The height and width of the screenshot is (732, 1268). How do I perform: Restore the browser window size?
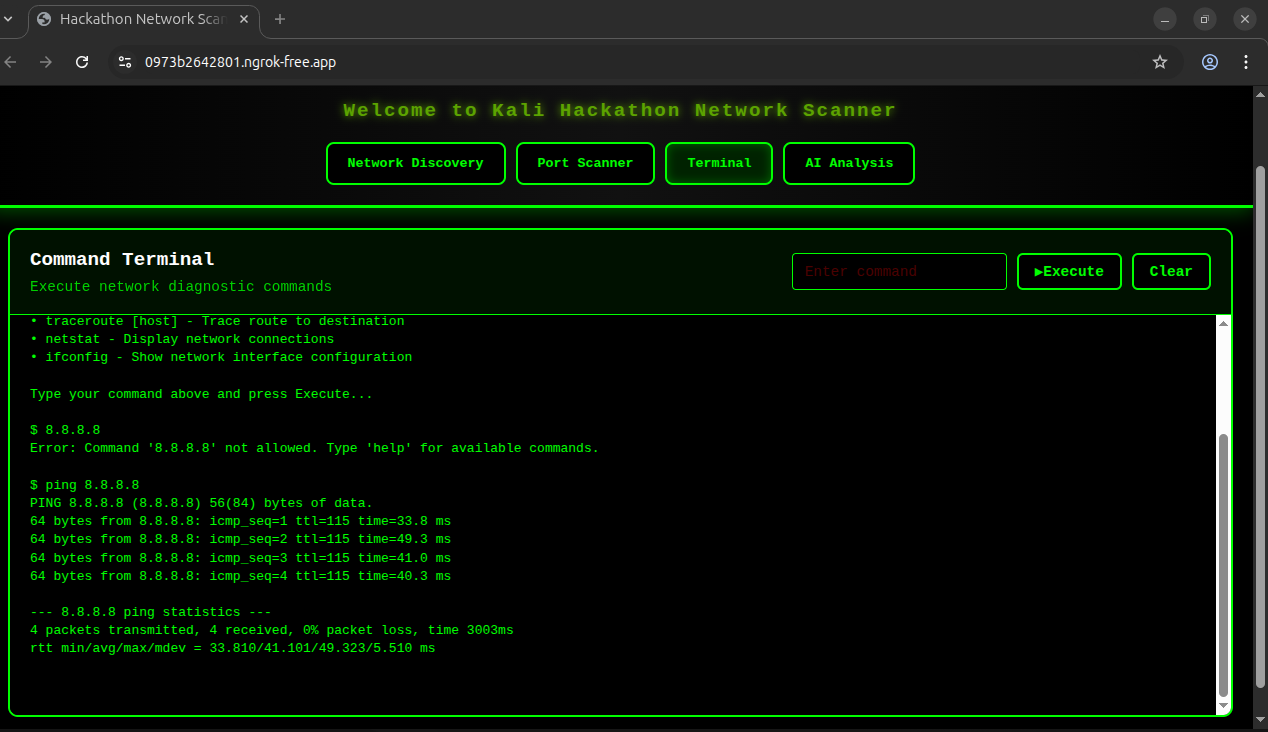click(1205, 19)
